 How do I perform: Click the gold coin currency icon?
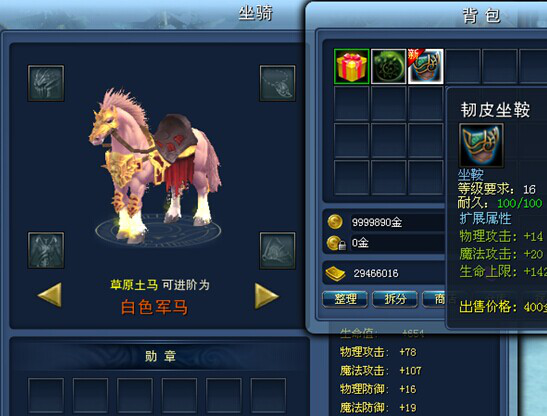[x=335, y=222]
